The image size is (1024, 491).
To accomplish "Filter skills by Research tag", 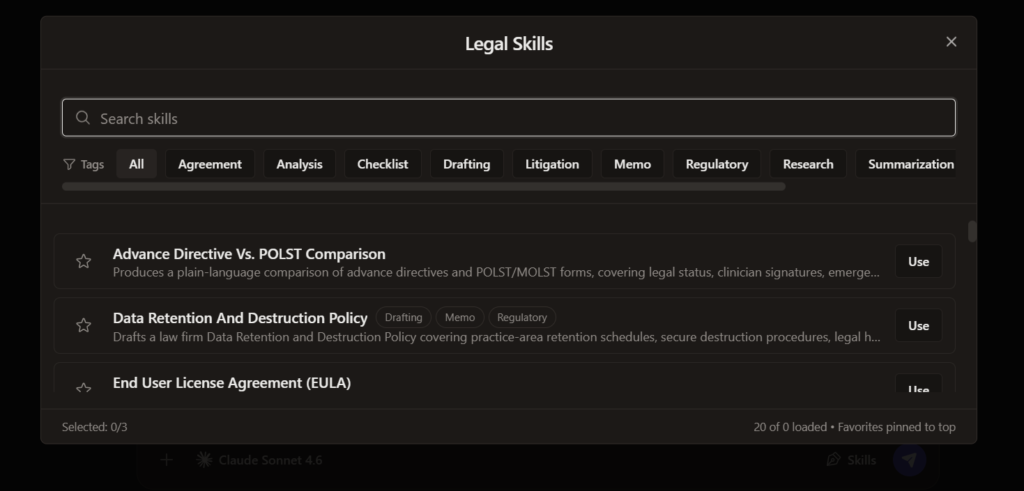I will (x=808, y=164).
